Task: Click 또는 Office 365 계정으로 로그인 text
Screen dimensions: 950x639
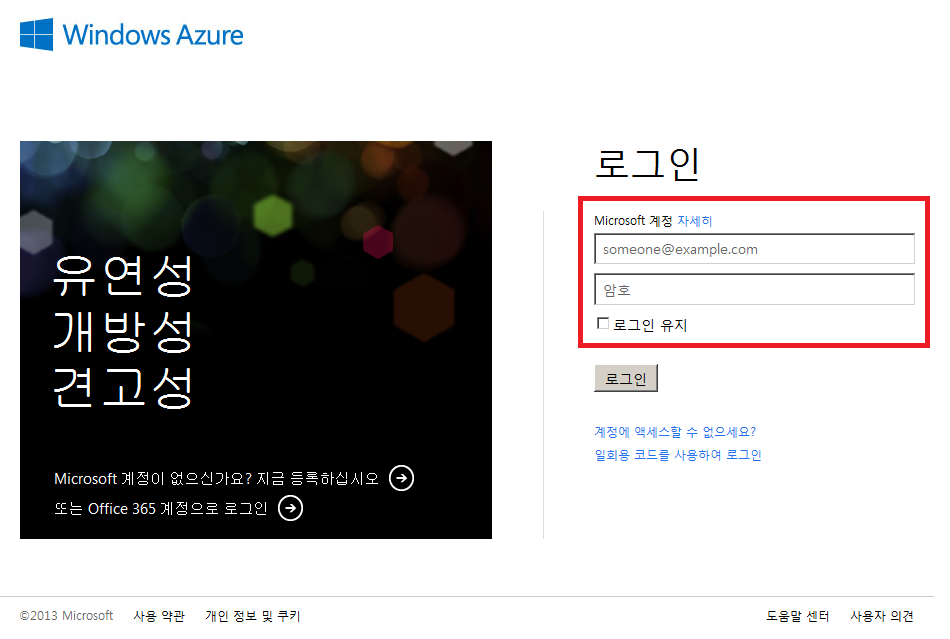Action: tap(161, 508)
